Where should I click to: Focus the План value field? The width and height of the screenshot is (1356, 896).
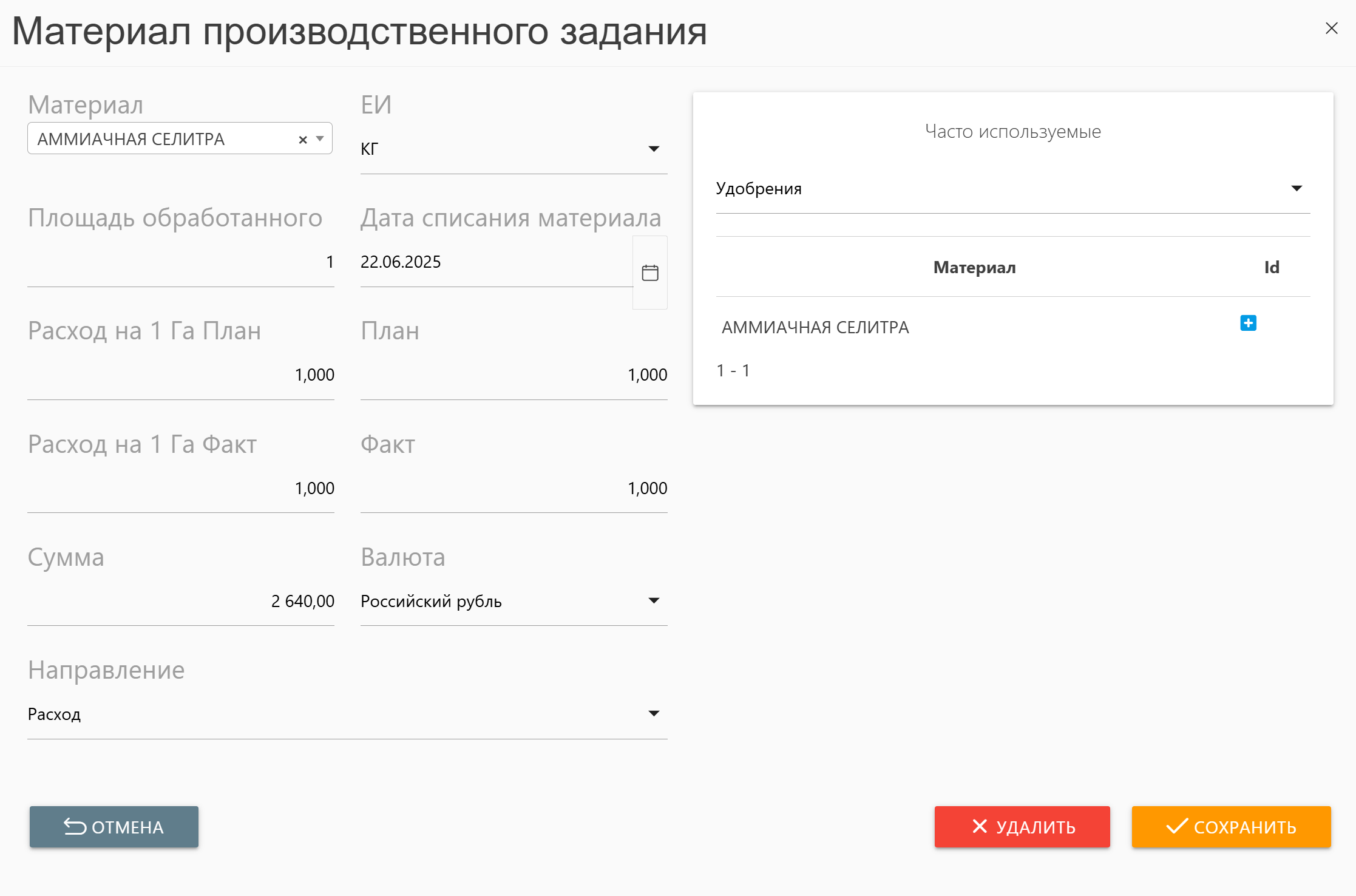tap(513, 375)
